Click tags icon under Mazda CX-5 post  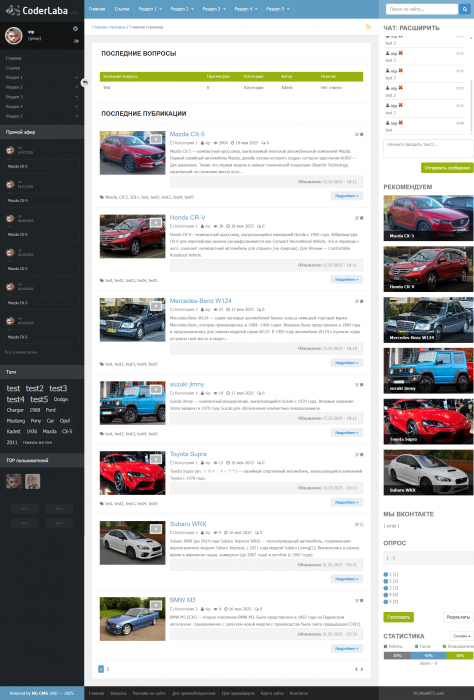coord(102,197)
